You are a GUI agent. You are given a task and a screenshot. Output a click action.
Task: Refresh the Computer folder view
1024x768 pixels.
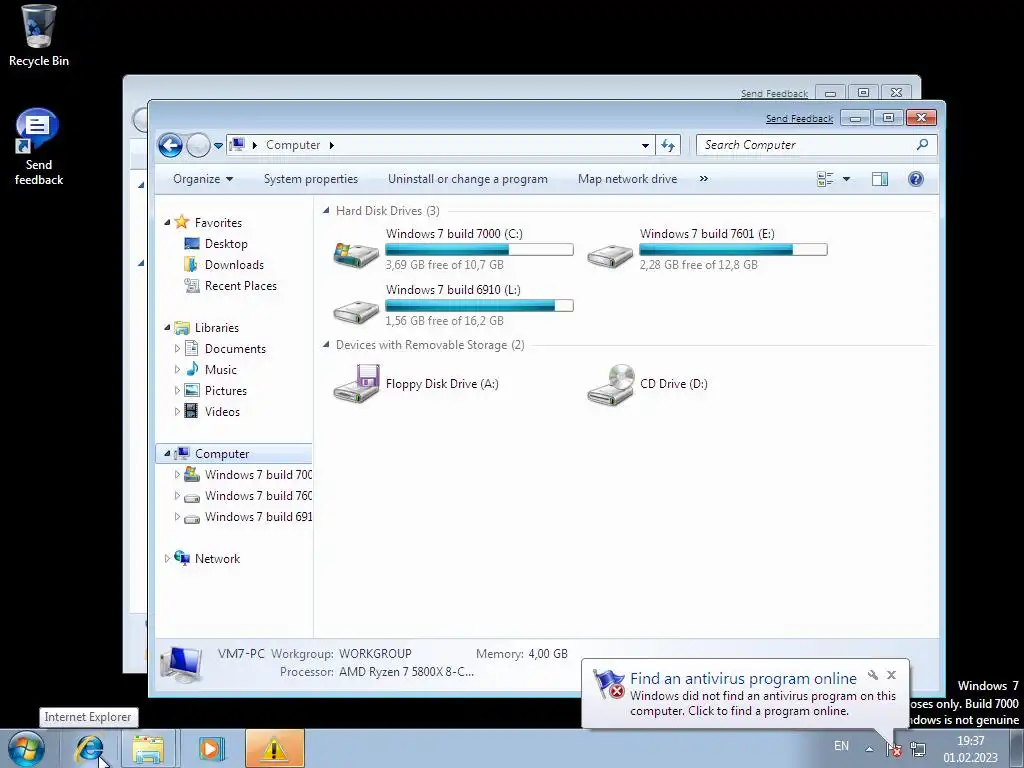(x=668, y=145)
